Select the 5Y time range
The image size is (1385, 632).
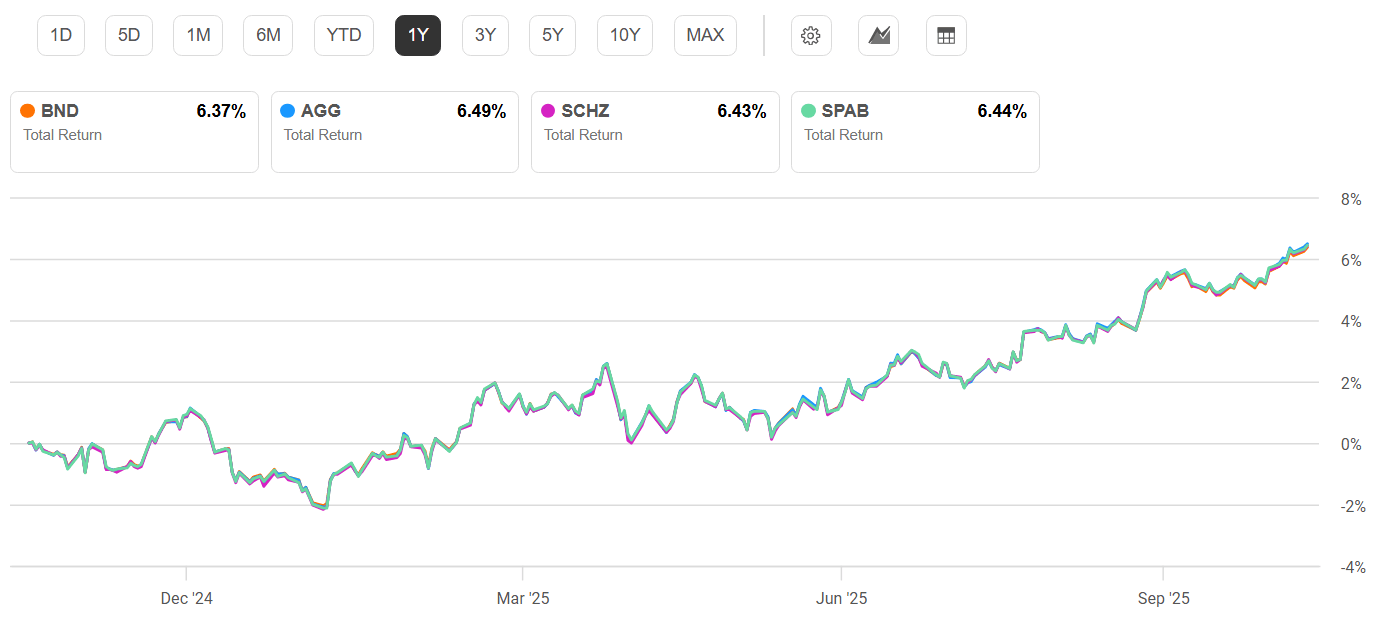click(x=553, y=36)
